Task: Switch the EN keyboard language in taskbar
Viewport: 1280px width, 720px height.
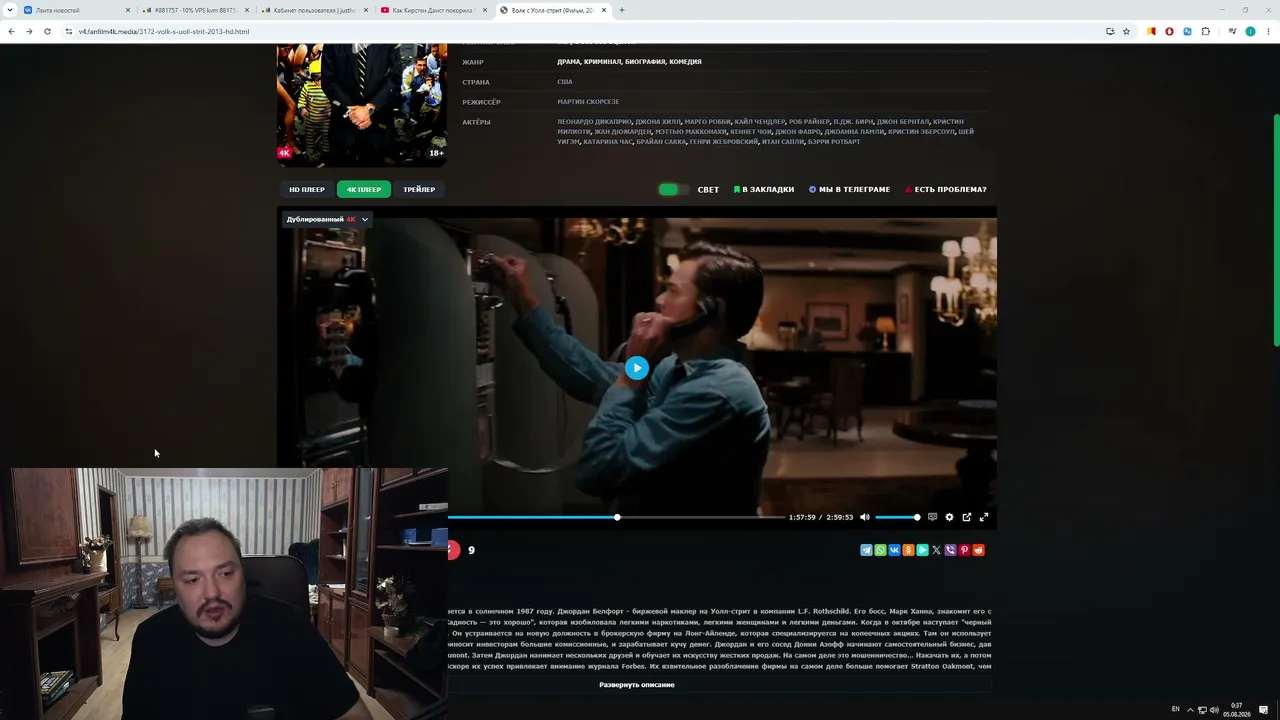Action: pyautogui.click(x=1176, y=709)
